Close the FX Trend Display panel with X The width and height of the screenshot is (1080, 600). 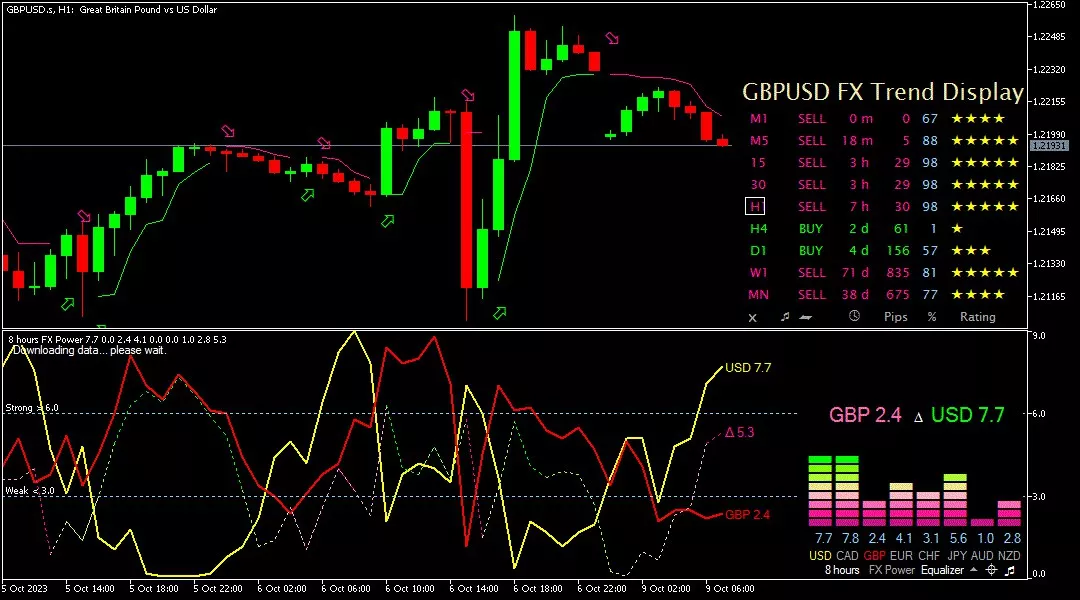753,317
